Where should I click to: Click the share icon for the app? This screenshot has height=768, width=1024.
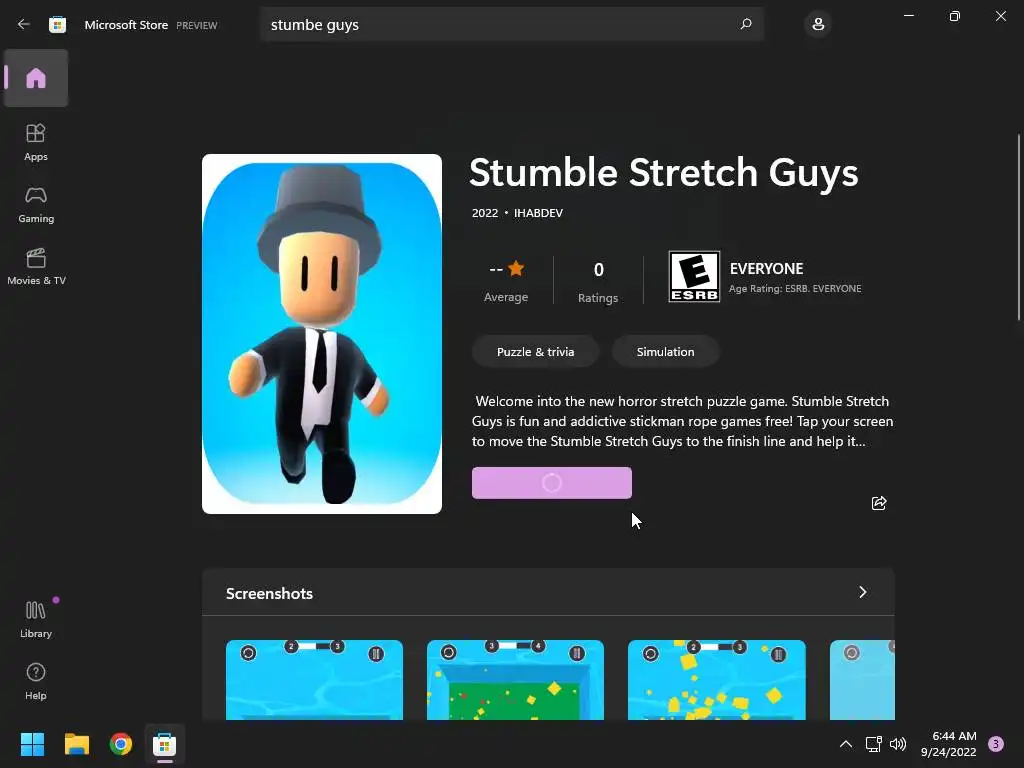pos(879,503)
